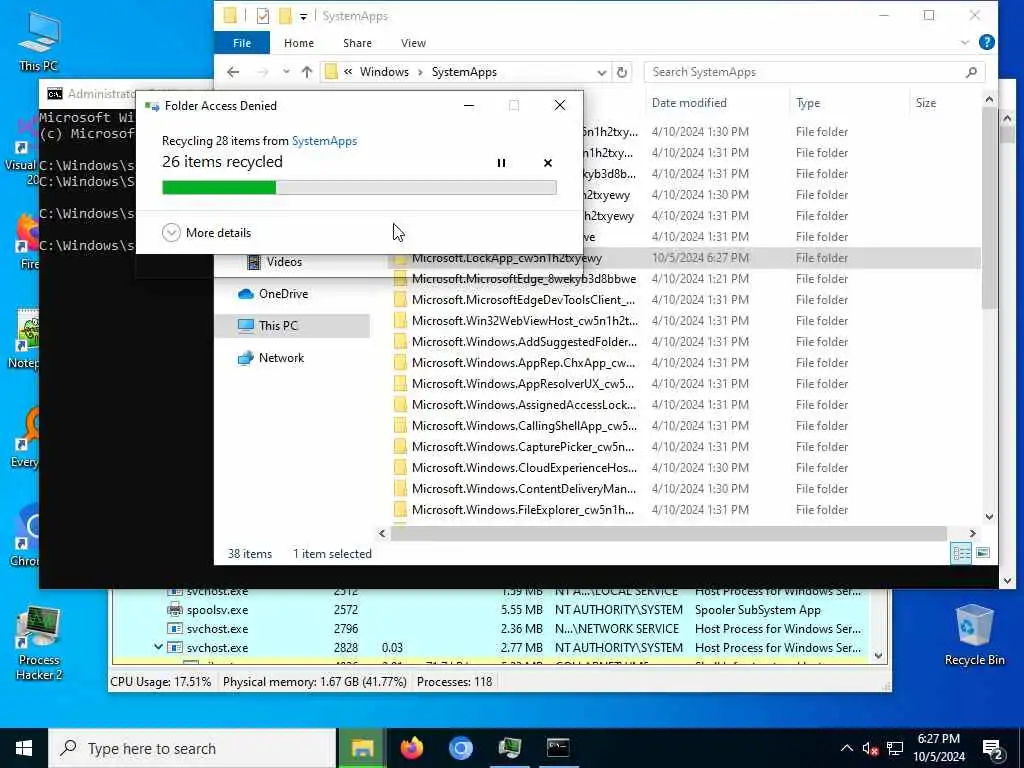Click the Properties checkmark quick access icon
Screen dimensions: 1024x768
click(263, 16)
